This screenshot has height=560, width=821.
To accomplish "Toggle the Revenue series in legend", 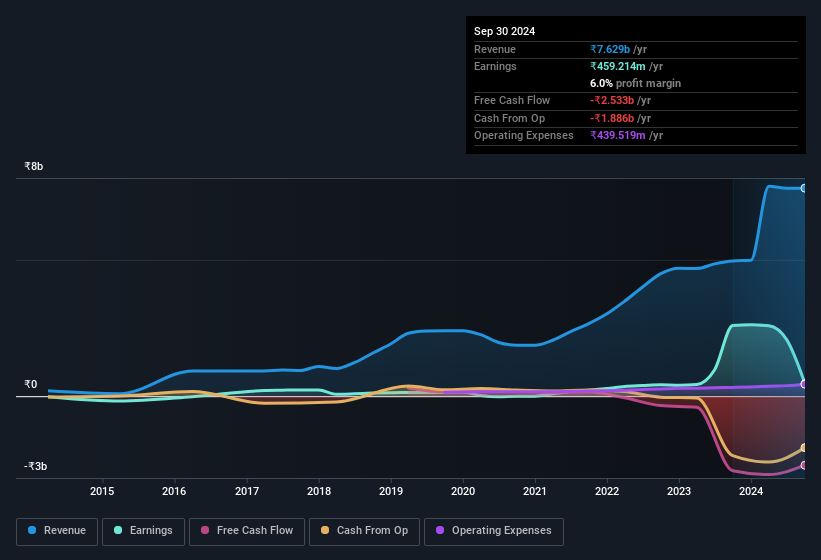I will tap(57, 531).
